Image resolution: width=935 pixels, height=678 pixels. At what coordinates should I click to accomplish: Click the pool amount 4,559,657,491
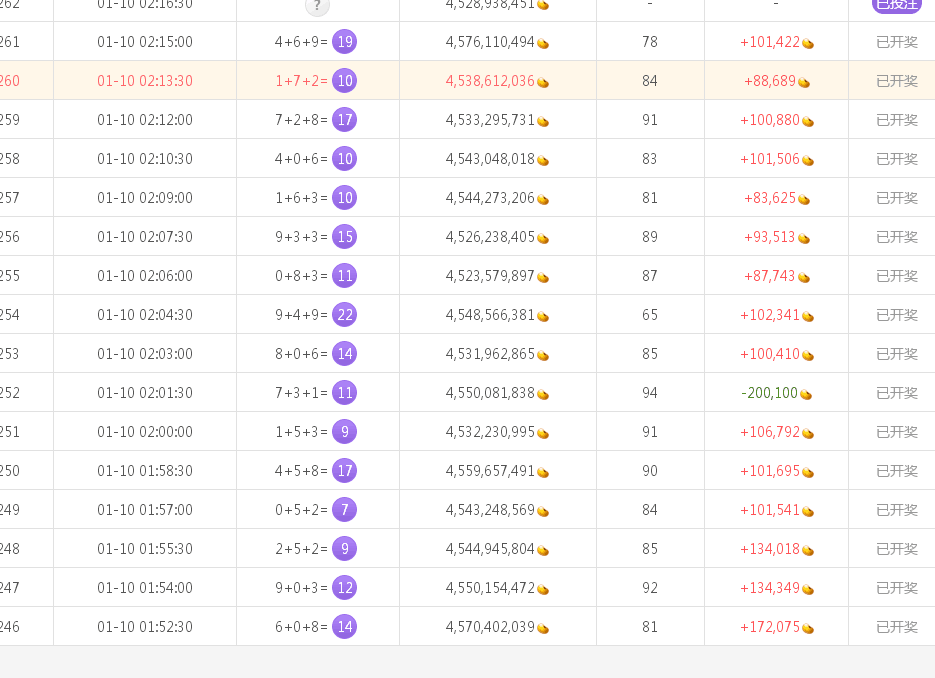point(490,470)
